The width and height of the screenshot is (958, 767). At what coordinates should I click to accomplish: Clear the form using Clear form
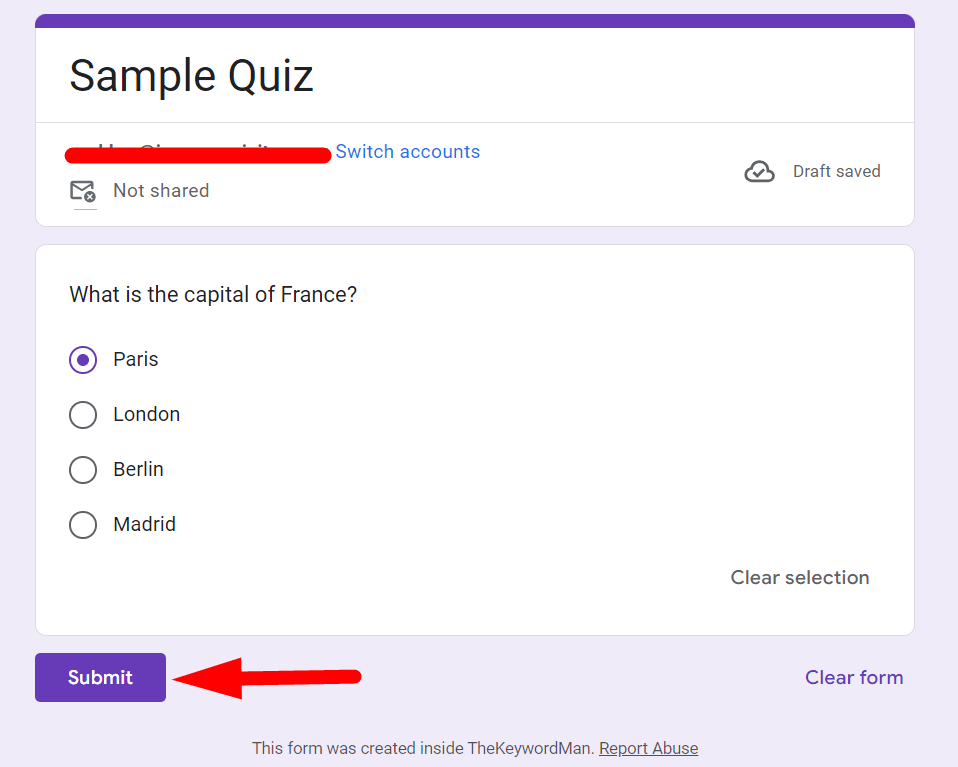853,677
